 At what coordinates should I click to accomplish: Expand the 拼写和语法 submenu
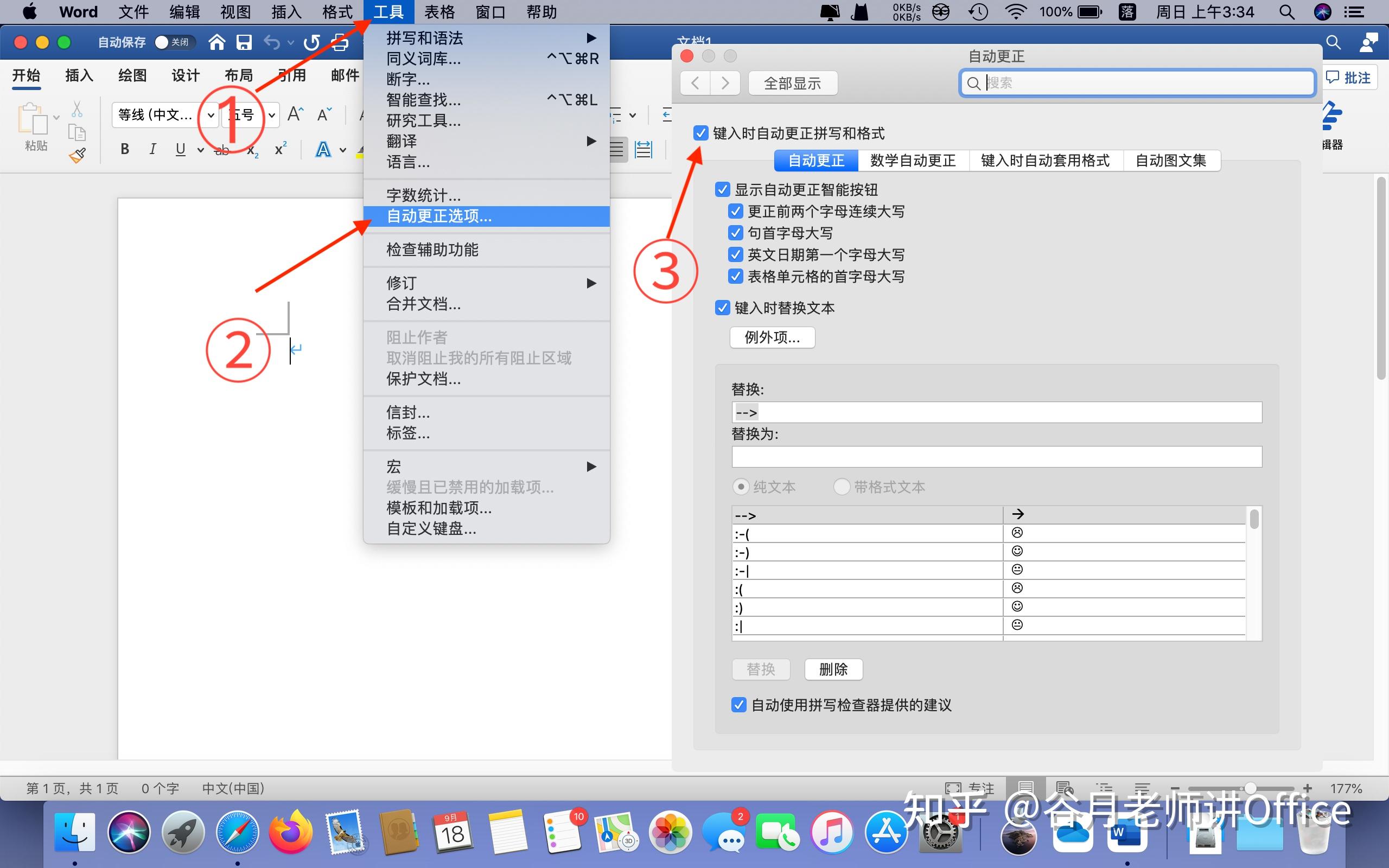click(x=591, y=38)
